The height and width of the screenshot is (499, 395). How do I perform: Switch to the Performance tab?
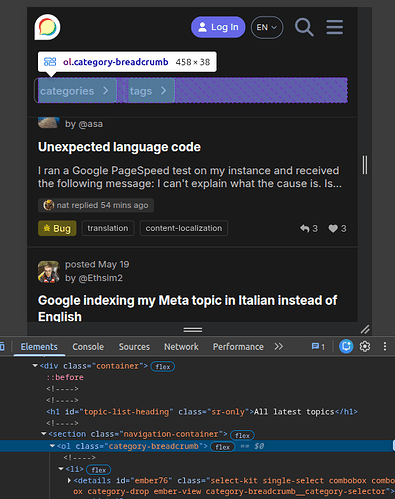(x=238, y=347)
